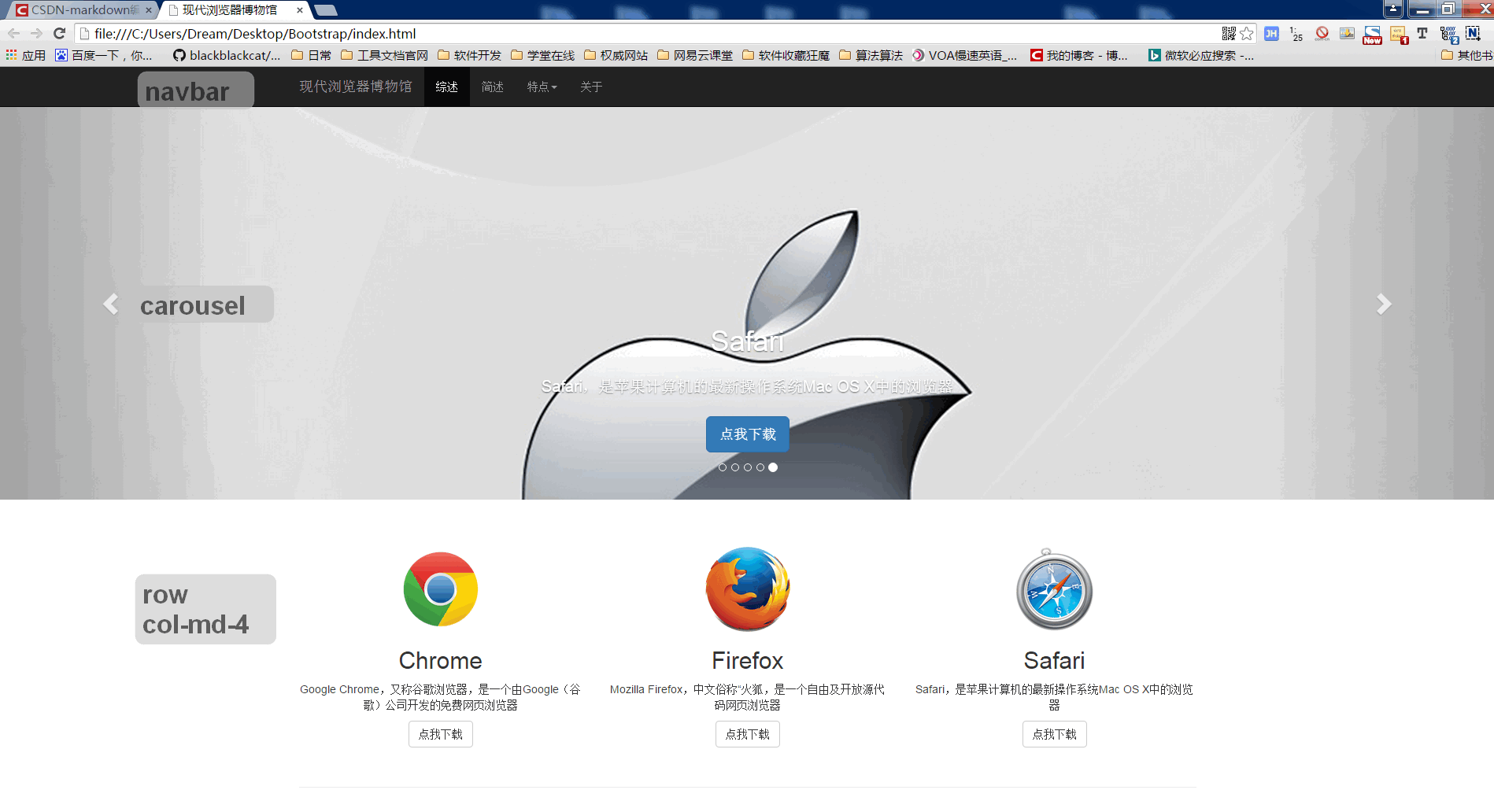Click 点我下载 button under Safari
This screenshot has height=812, width=1494.
pyautogui.click(x=1054, y=734)
